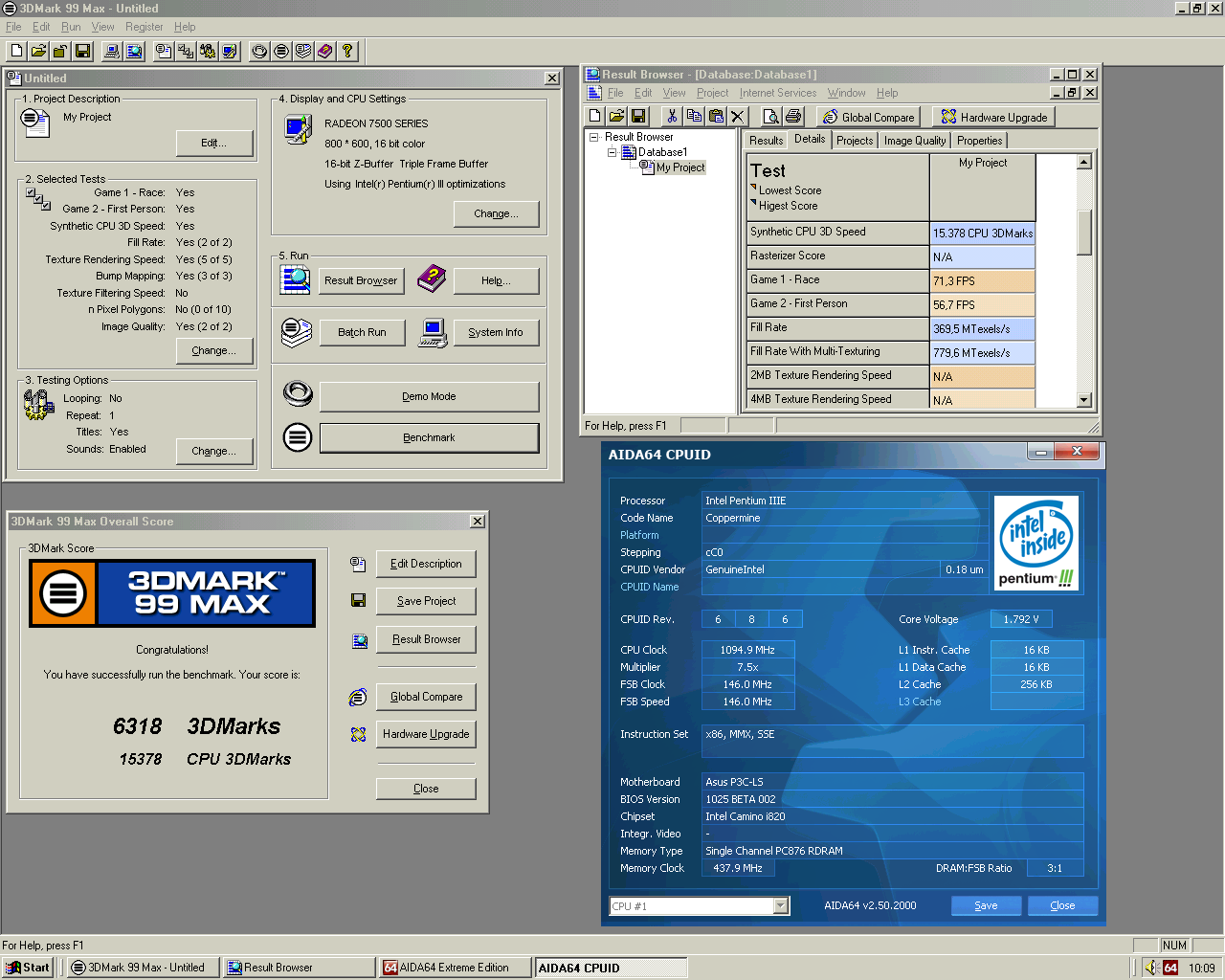Click the New project icon in 3DMark toolbar

pos(17,51)
